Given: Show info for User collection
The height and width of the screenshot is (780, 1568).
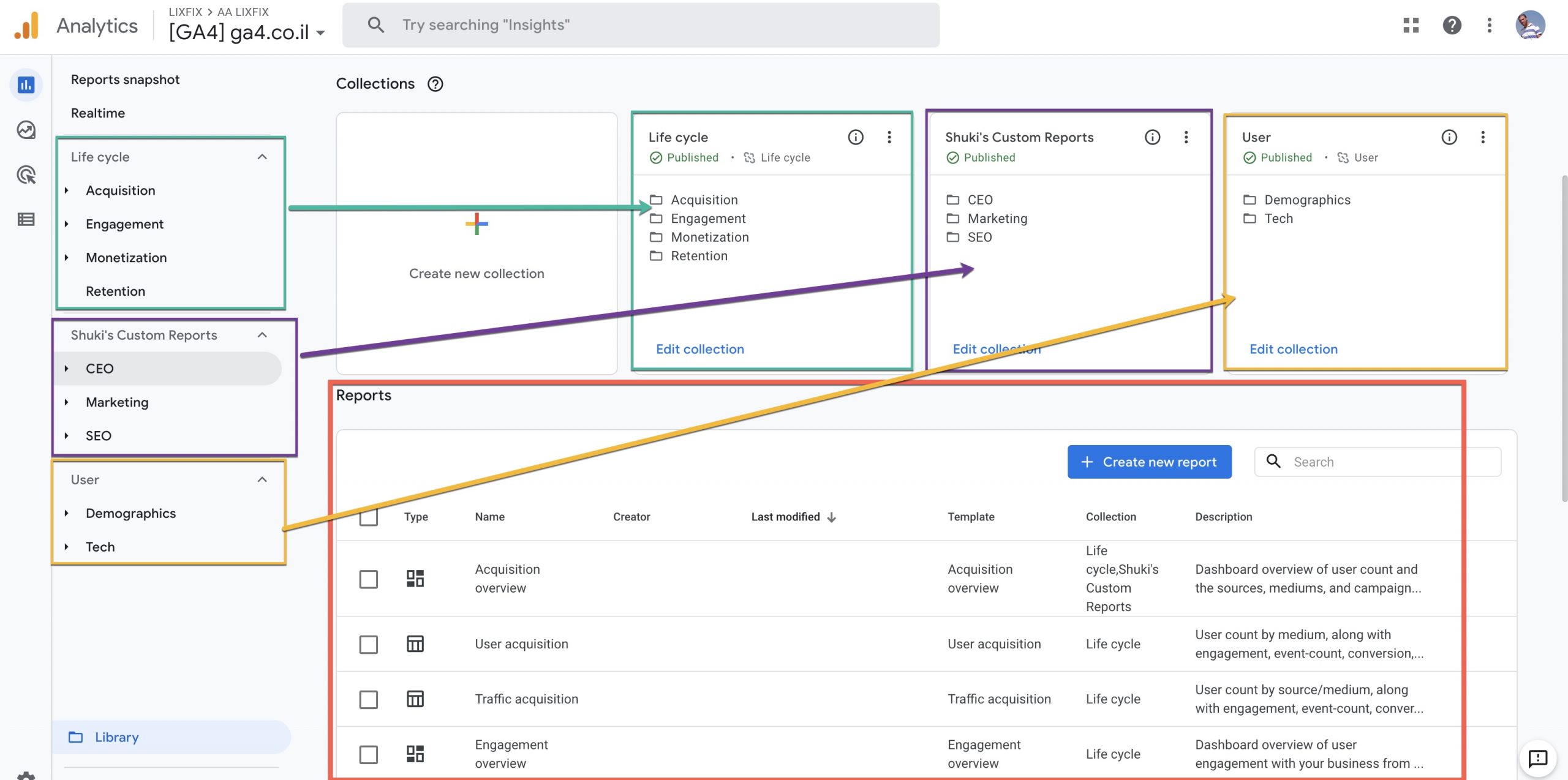Looking at the screenshot, I should (x=1449, y=137).
